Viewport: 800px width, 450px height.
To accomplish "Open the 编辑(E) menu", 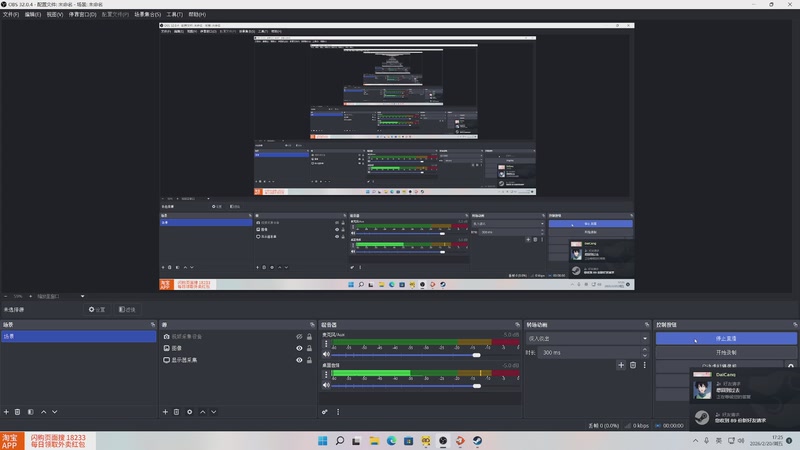I will pos(33,14).
